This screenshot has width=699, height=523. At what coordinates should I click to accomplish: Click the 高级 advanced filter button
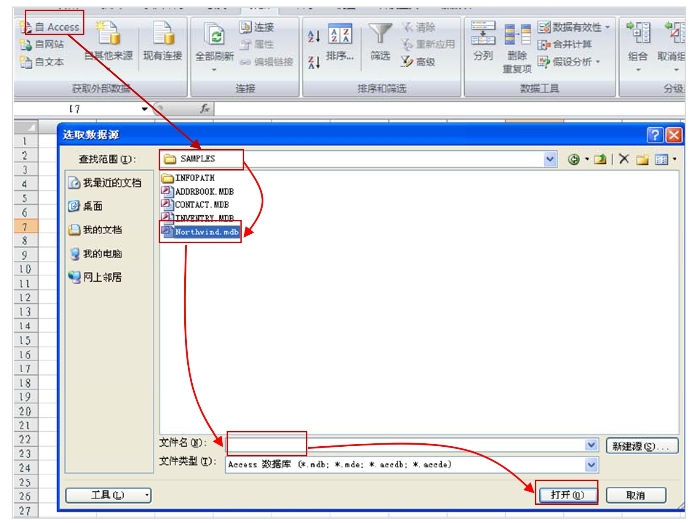tap(418, 62)
